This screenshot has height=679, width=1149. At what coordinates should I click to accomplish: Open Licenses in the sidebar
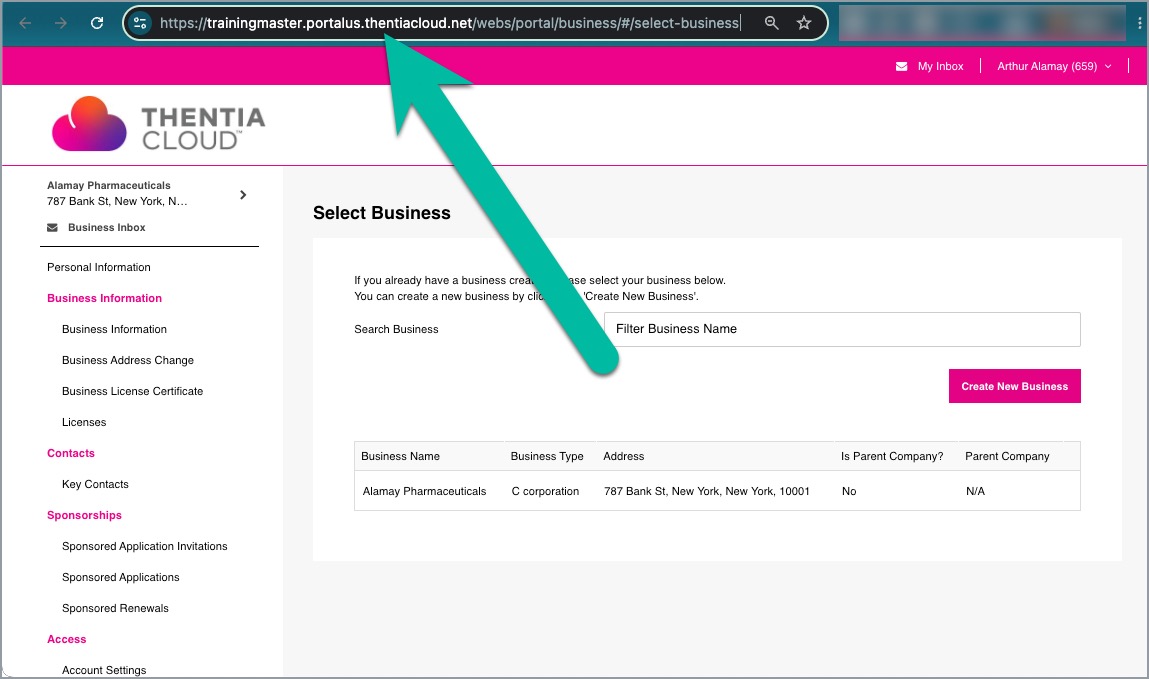(84, 423)
